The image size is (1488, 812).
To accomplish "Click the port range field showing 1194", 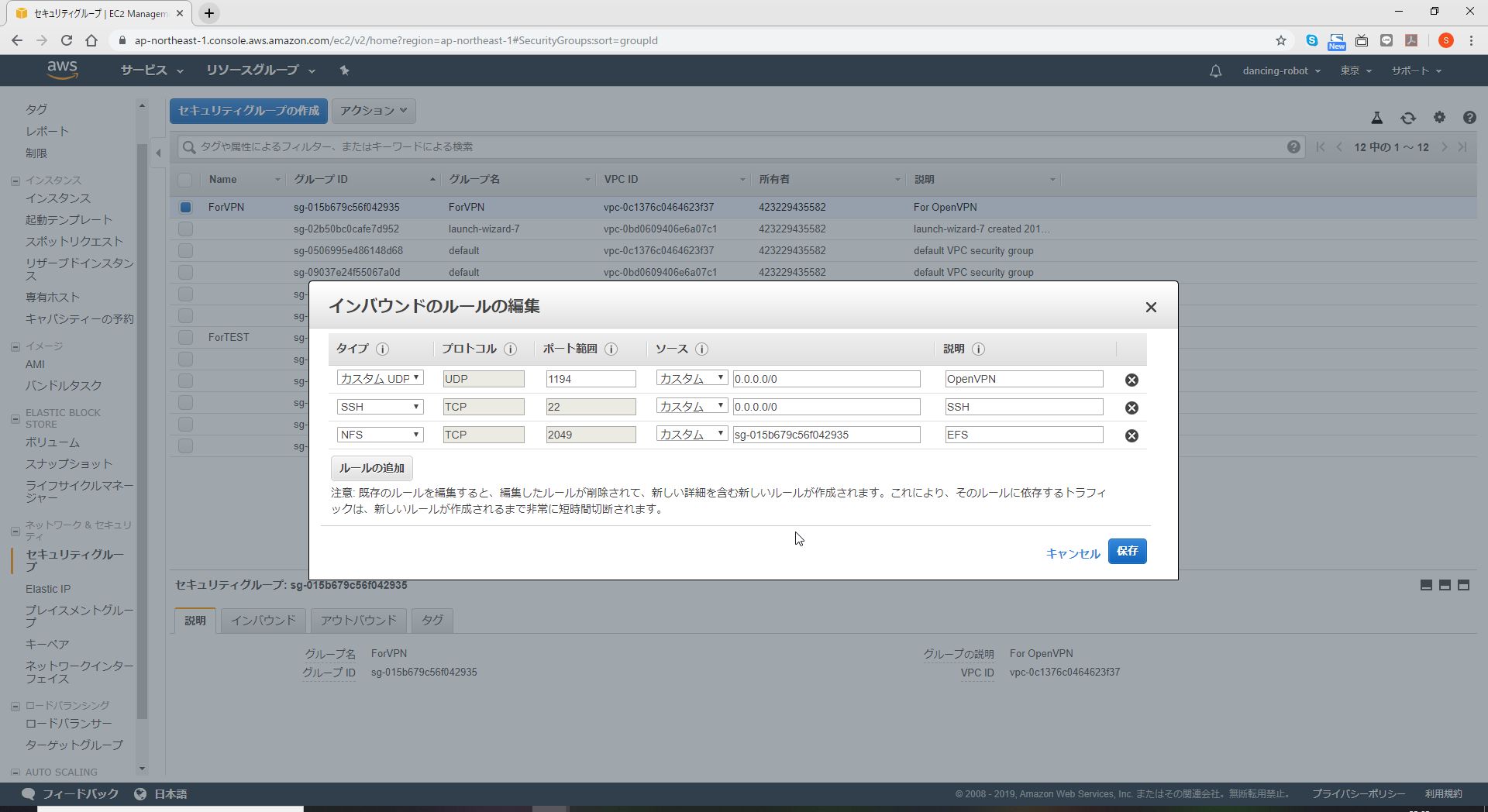I will 591,379.
